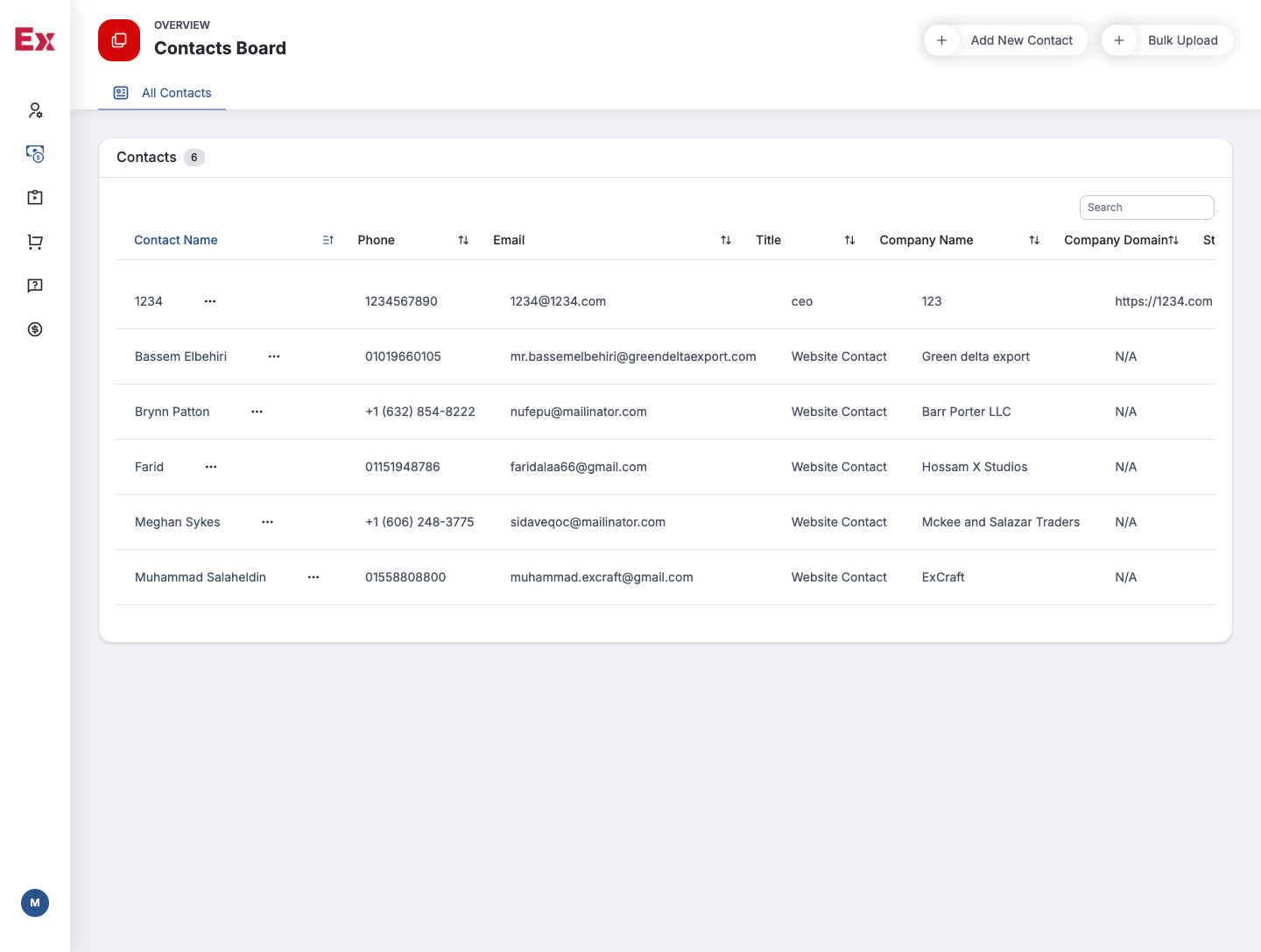Click Bulk Upload button

point(1166,40)
